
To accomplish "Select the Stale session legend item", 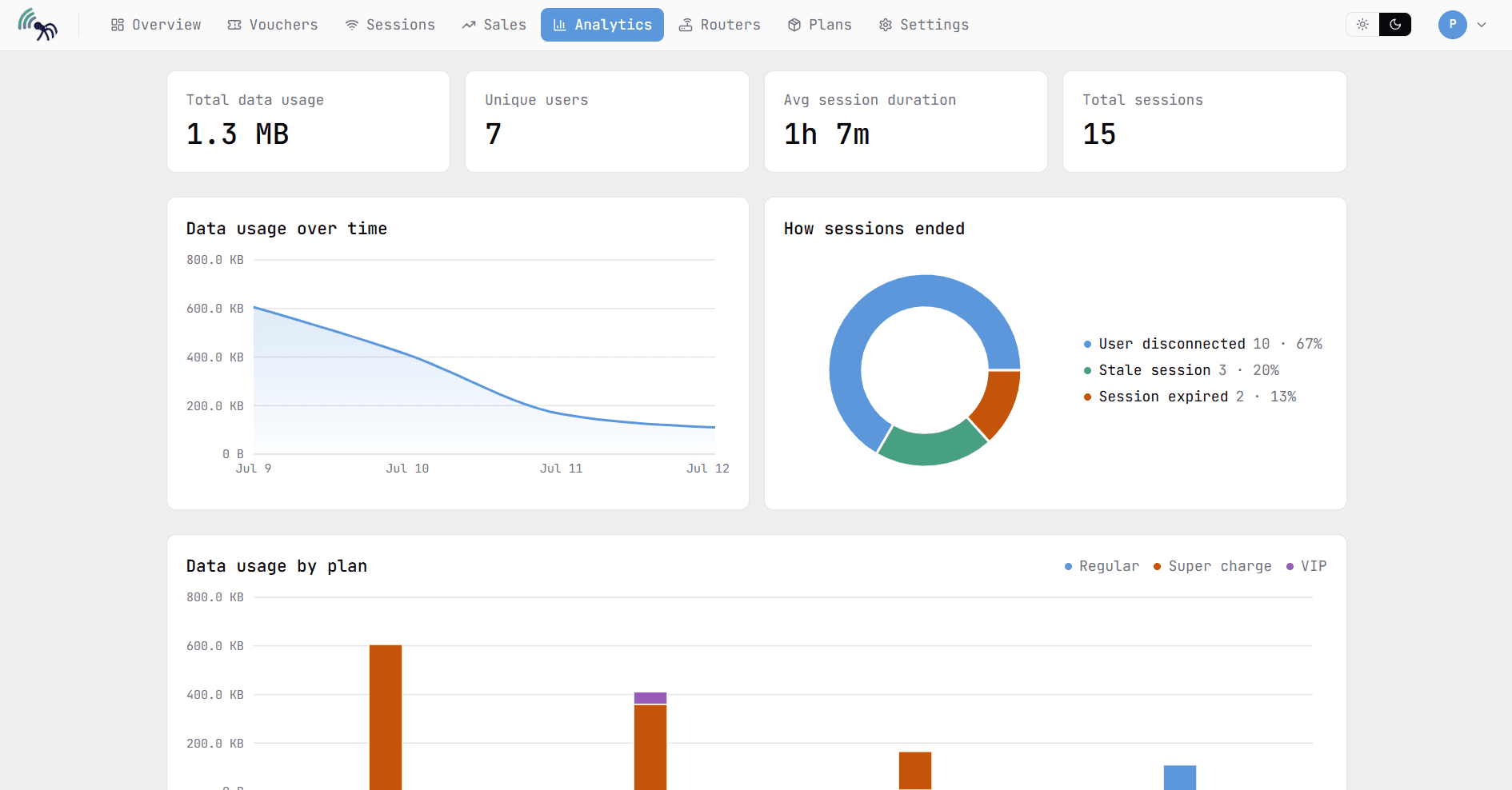I will coord(1181,370).
